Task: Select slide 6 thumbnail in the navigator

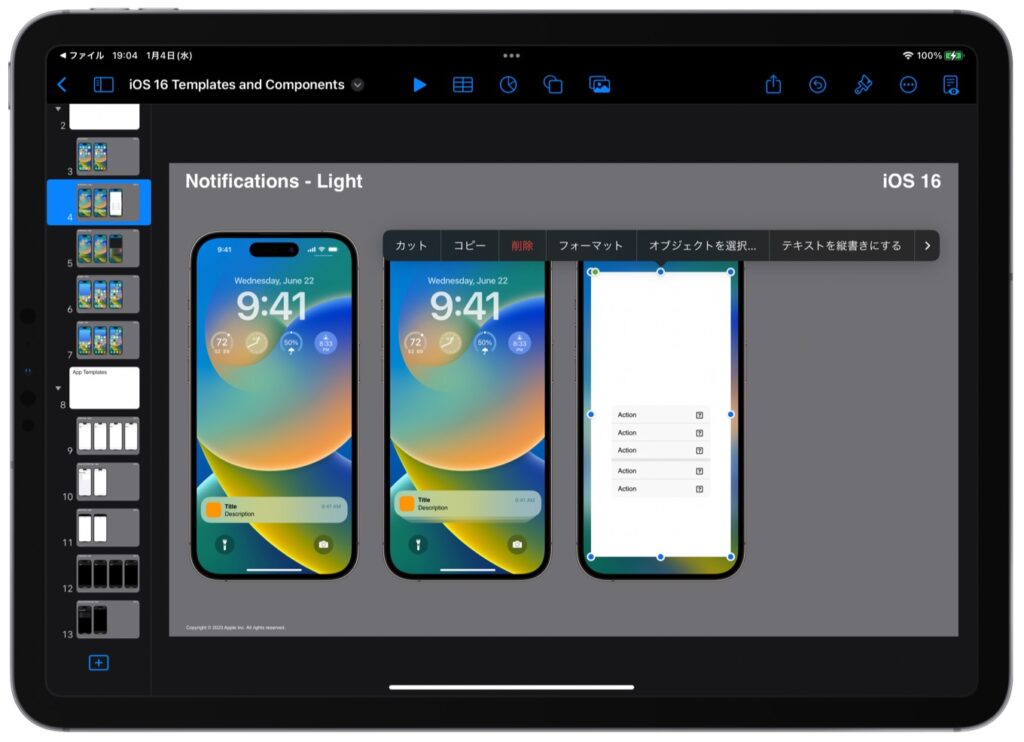Action: [x=106, y=294]
